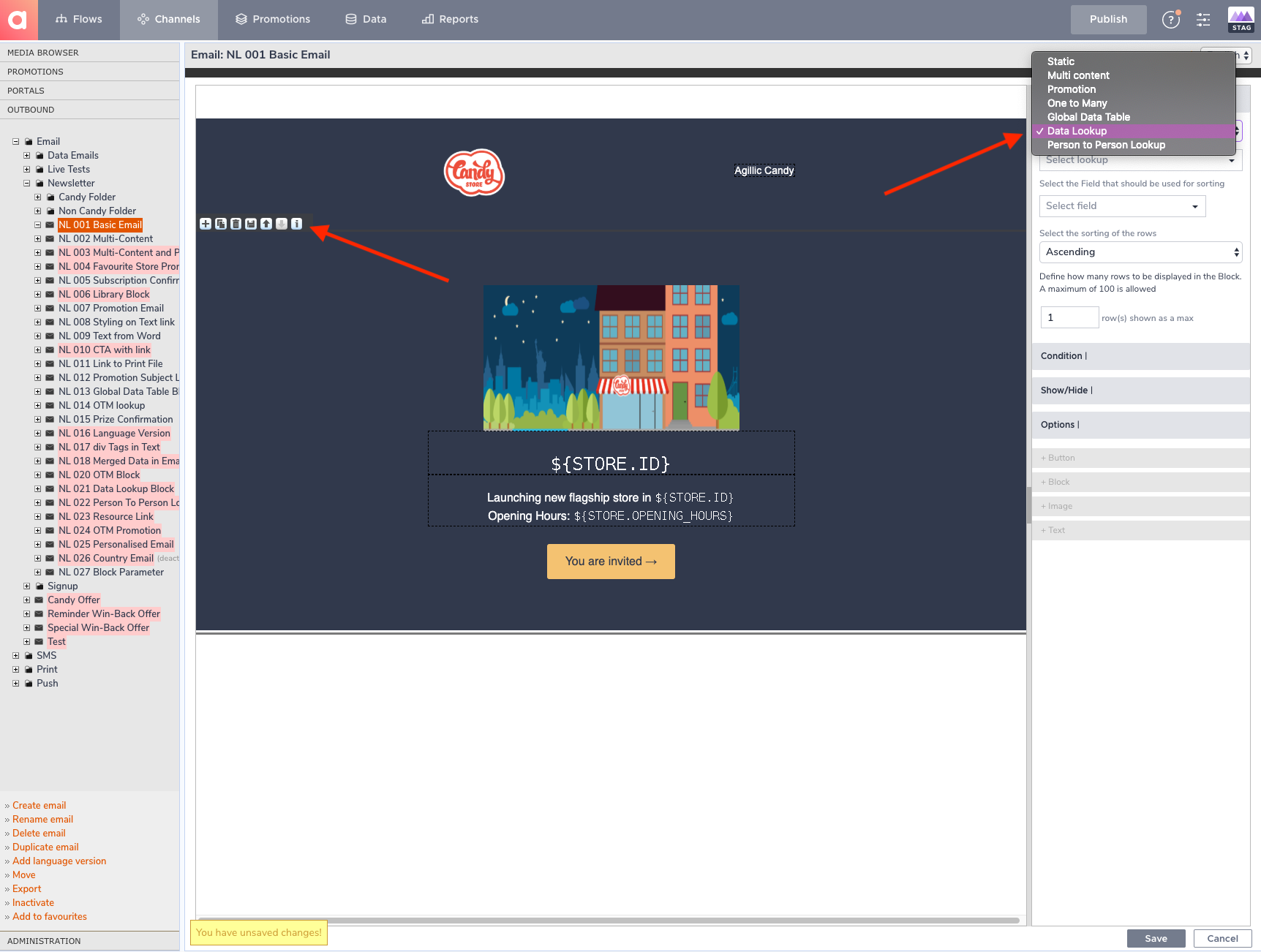
Task: Go to the Data tab
Action: click(366, 20)
